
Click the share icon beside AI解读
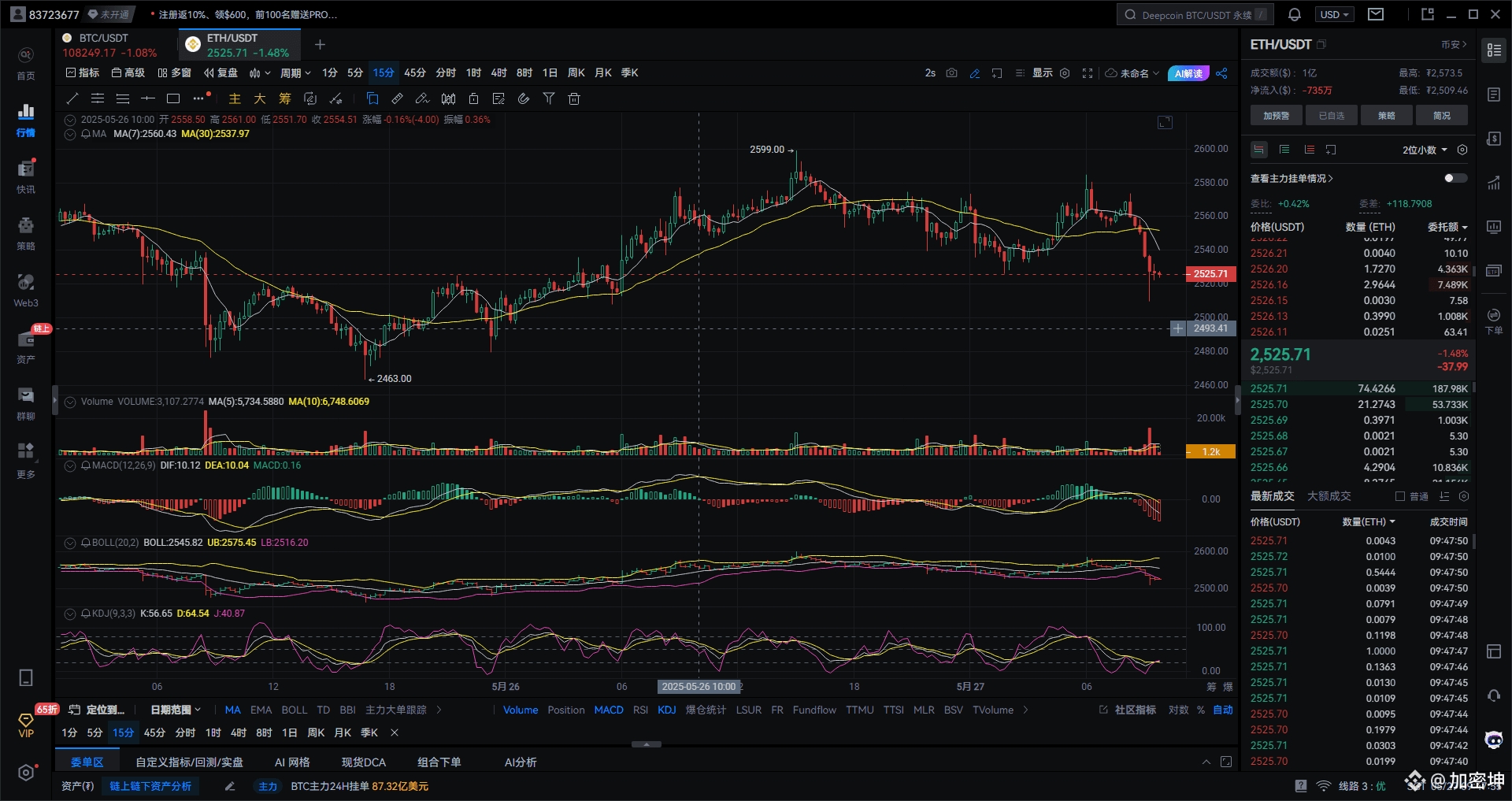(1221, 73)
